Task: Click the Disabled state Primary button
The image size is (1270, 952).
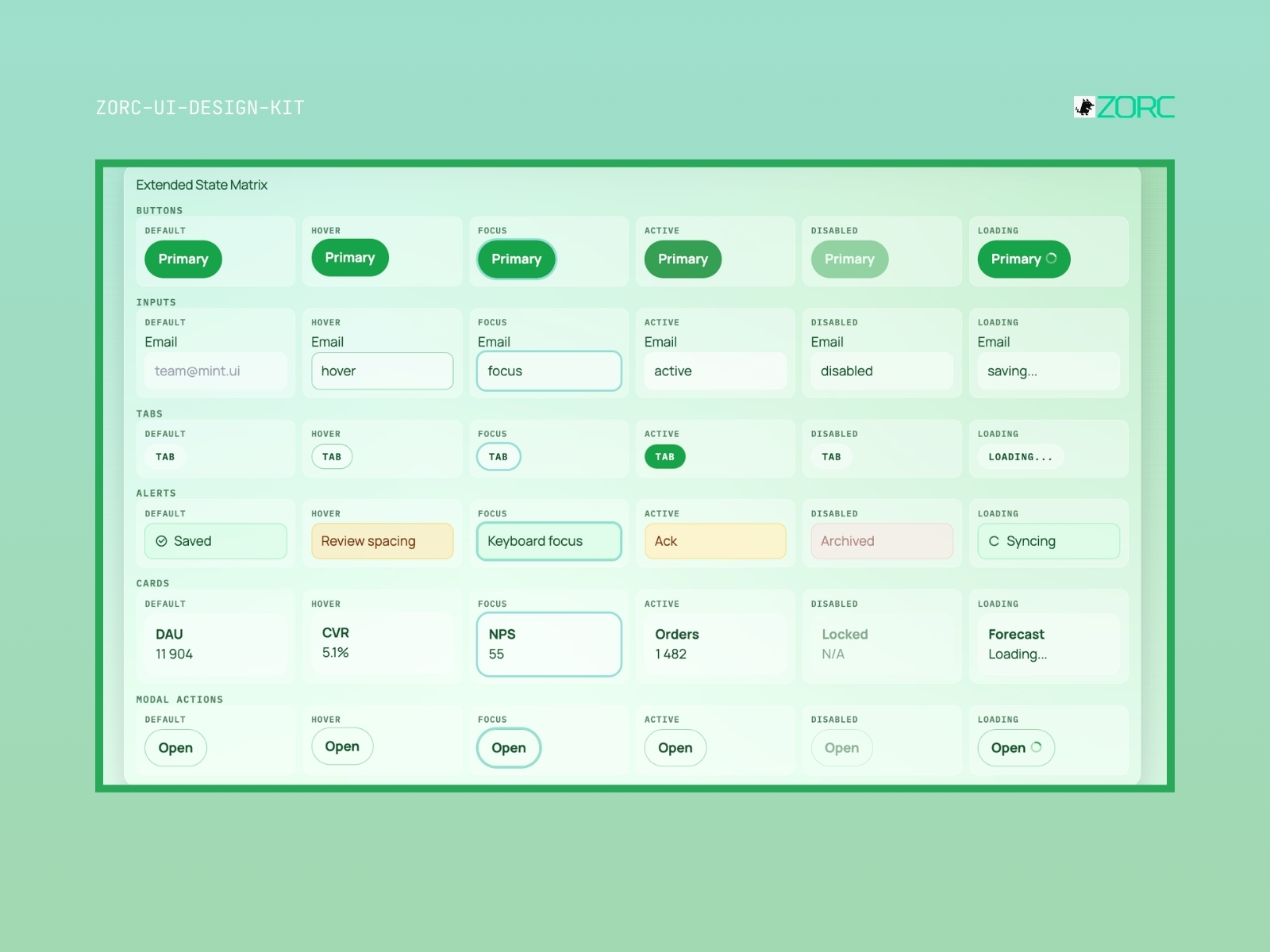Action: (x=849, y=259)
